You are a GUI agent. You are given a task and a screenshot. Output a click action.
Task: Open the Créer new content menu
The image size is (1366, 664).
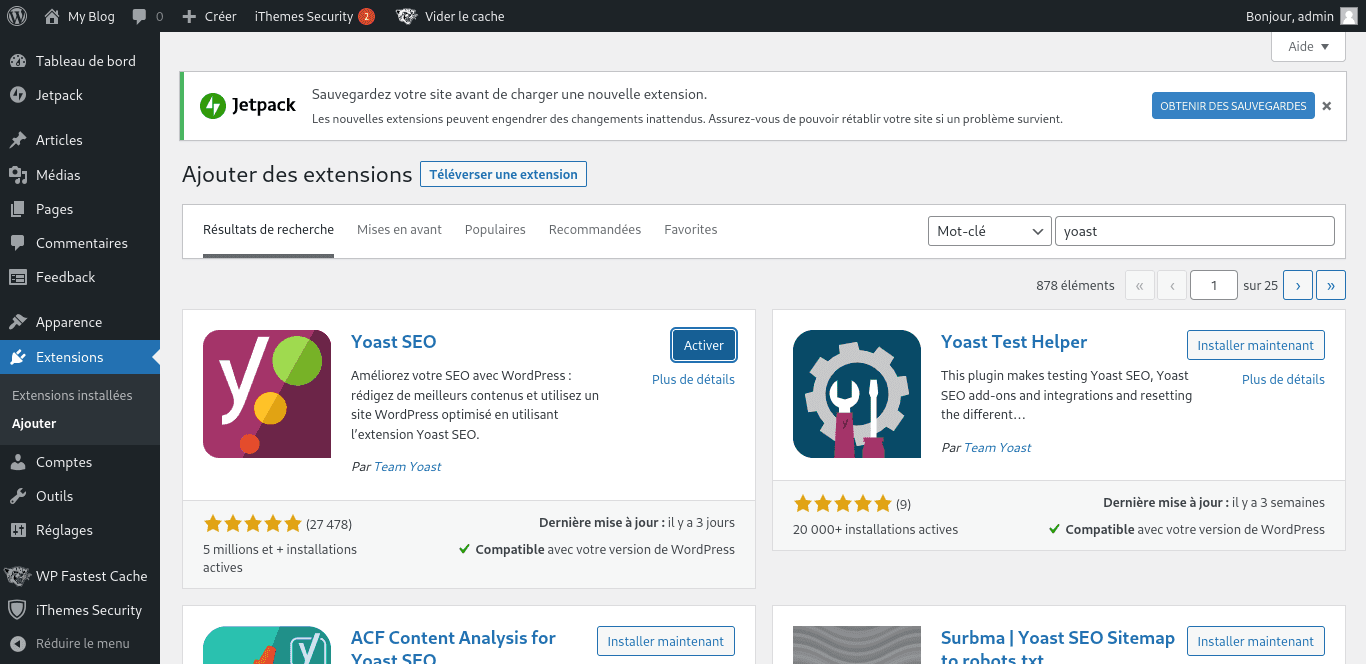pyautogui.click(x=209, y=16)
